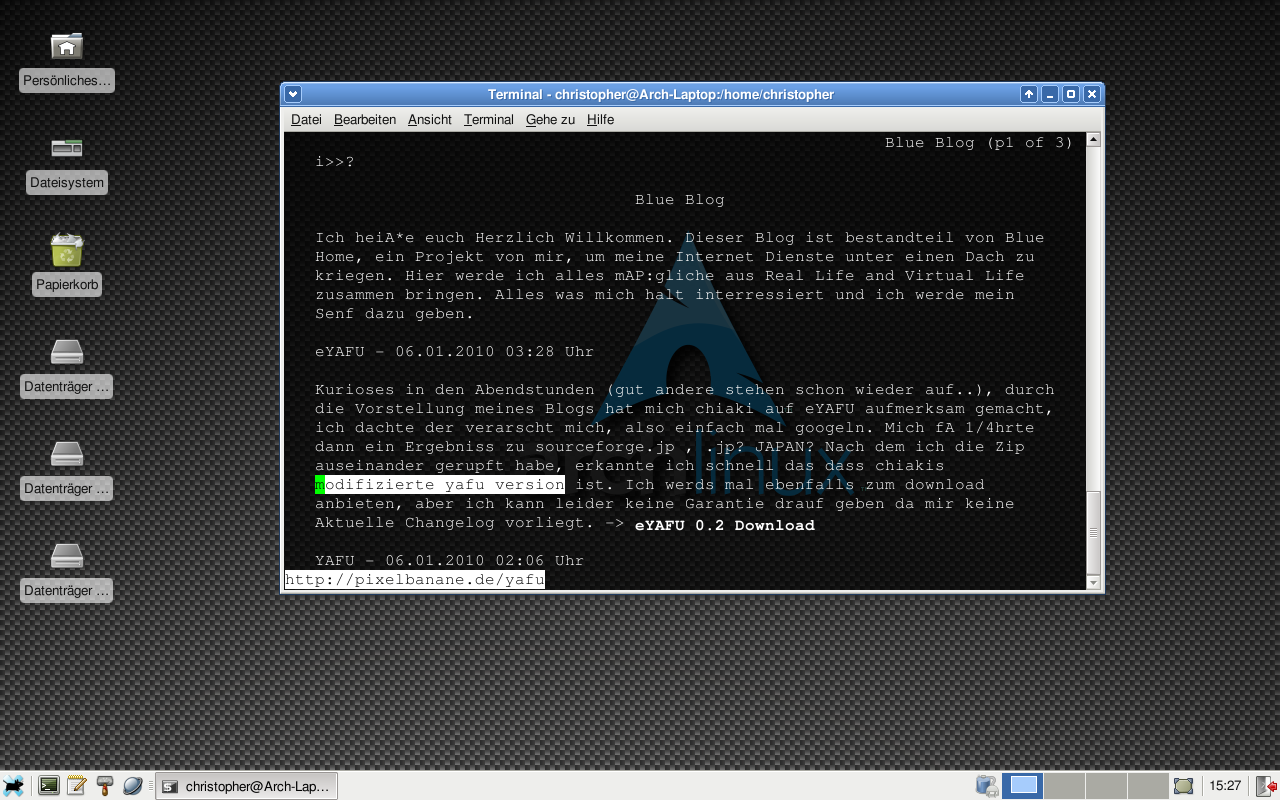Click the terminal scrollbar down arrow
Screen dimensions: 1280x800
tap(1094, 582)
